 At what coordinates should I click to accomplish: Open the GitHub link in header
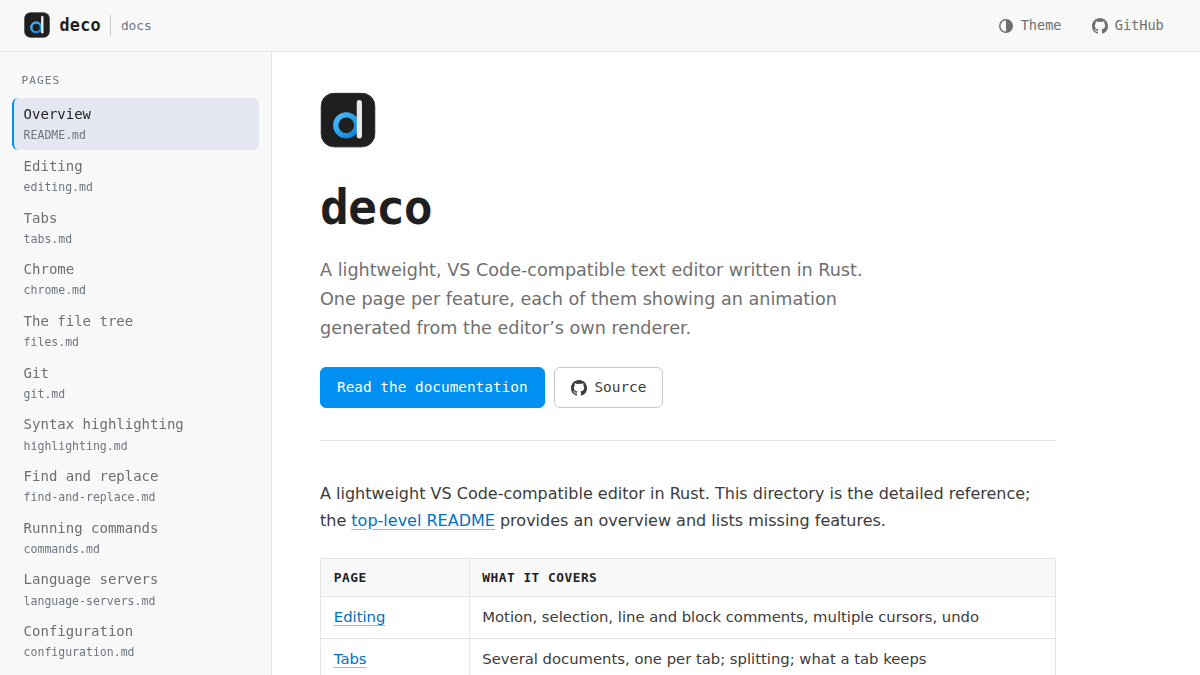click(x=1128, y=26)
